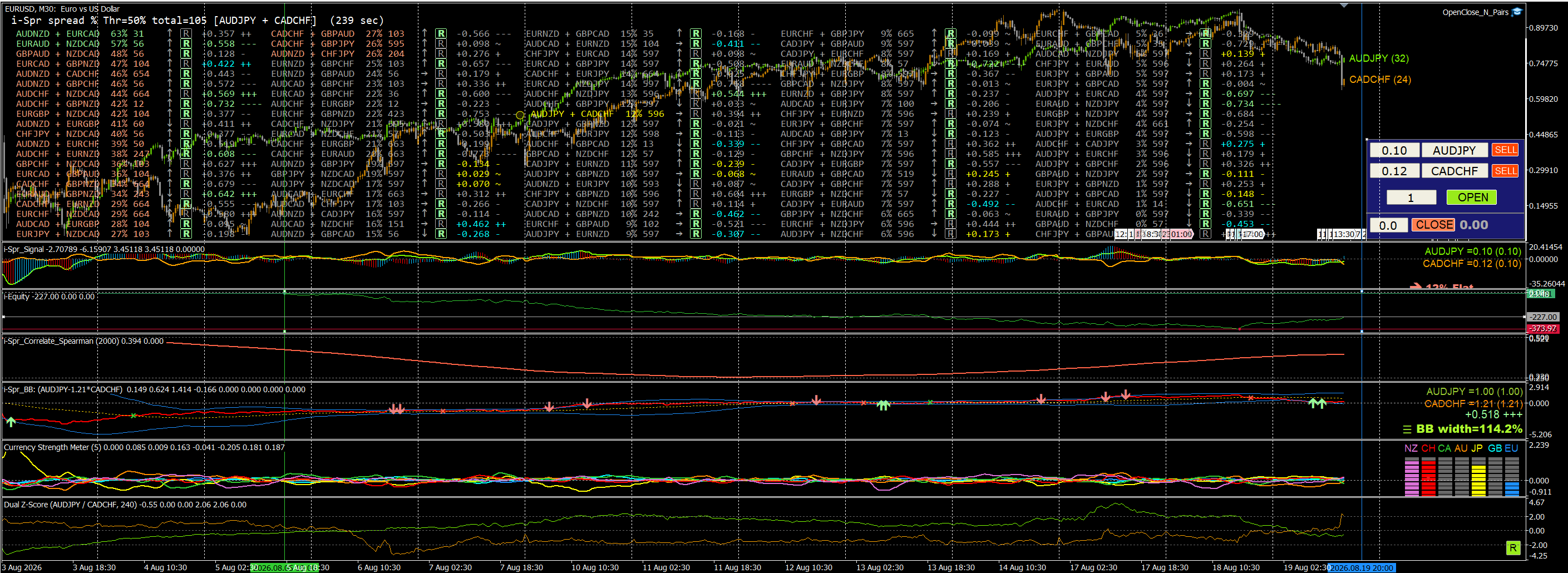Click the i-Equity -227.00 indicator label

50,297
